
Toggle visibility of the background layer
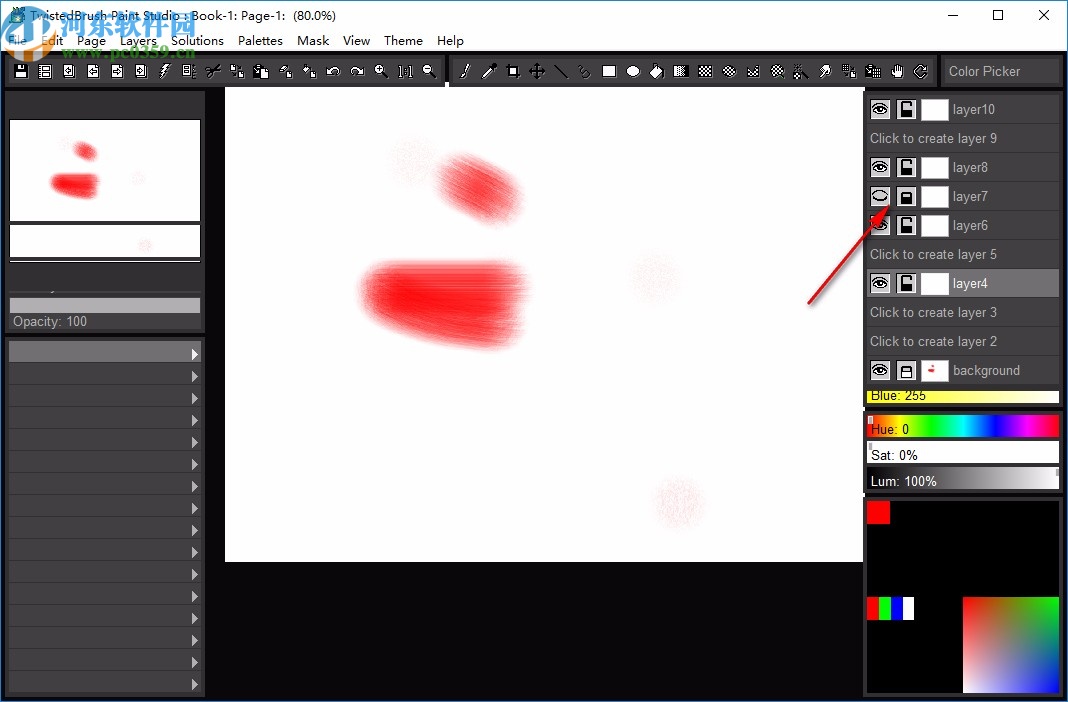(x=880, y=370)
